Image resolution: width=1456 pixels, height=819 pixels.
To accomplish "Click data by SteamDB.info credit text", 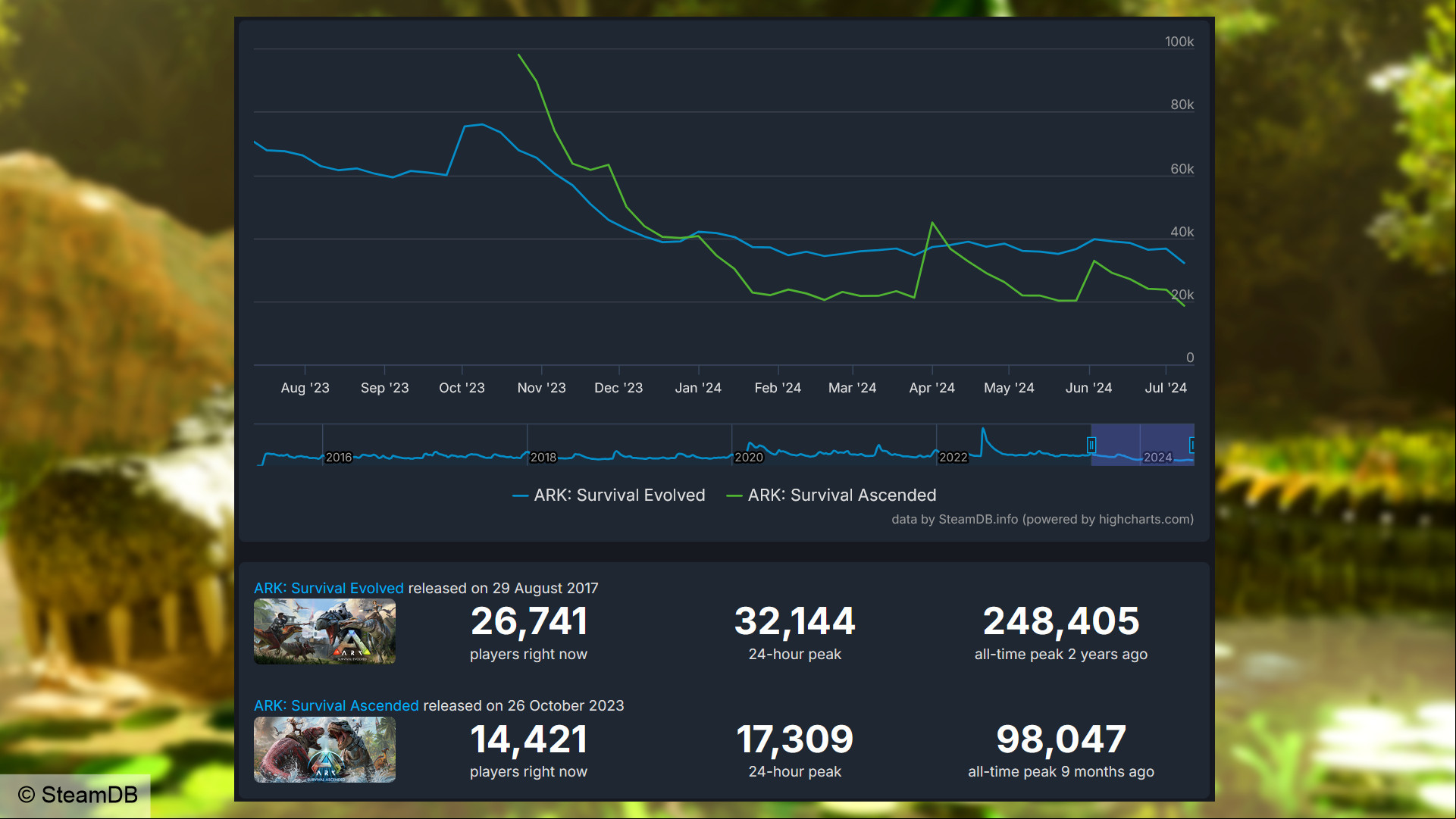I will pos(1042,519).
